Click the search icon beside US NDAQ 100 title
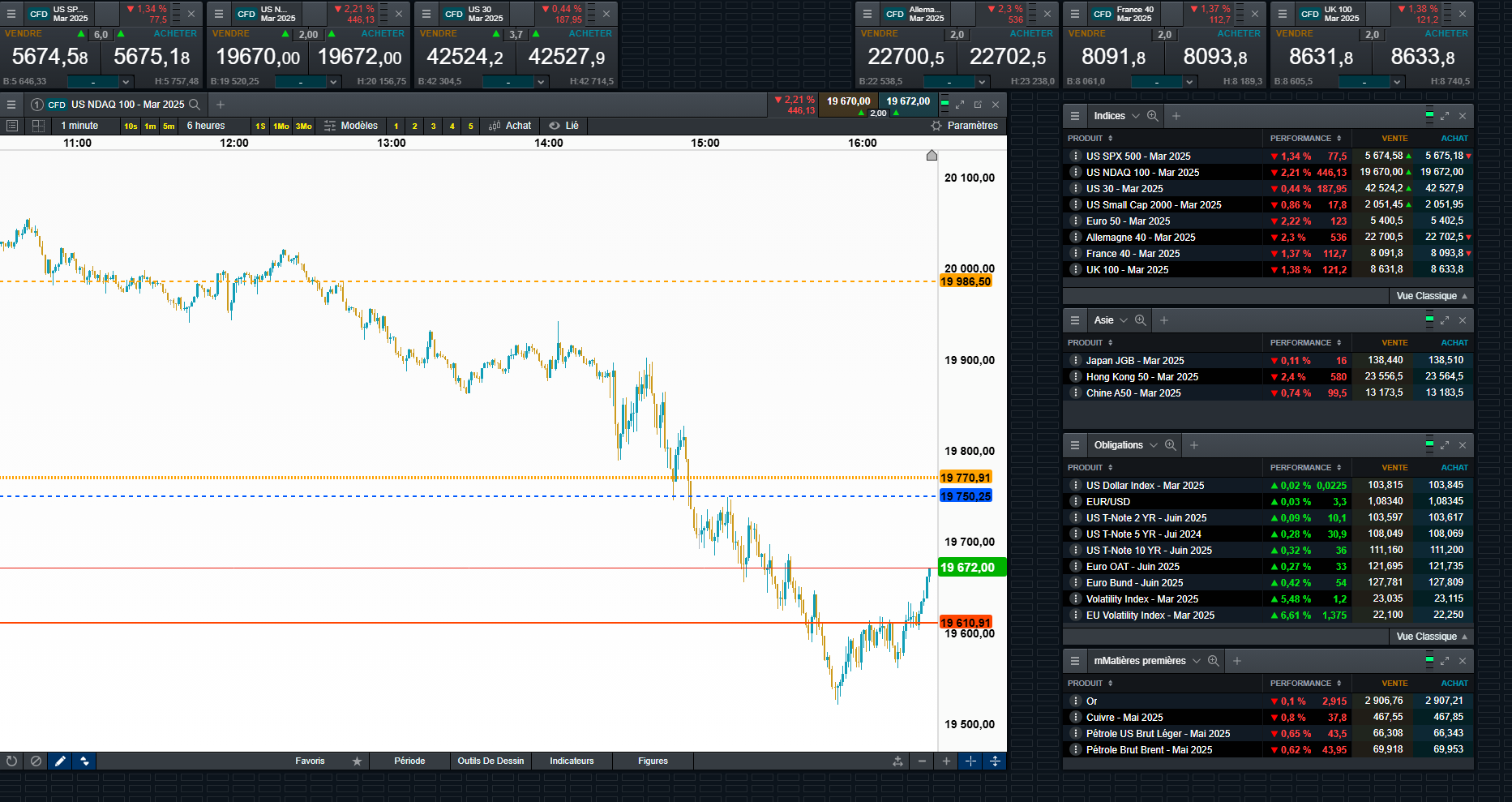This screenshot has width=1512, height=802. 195,105
